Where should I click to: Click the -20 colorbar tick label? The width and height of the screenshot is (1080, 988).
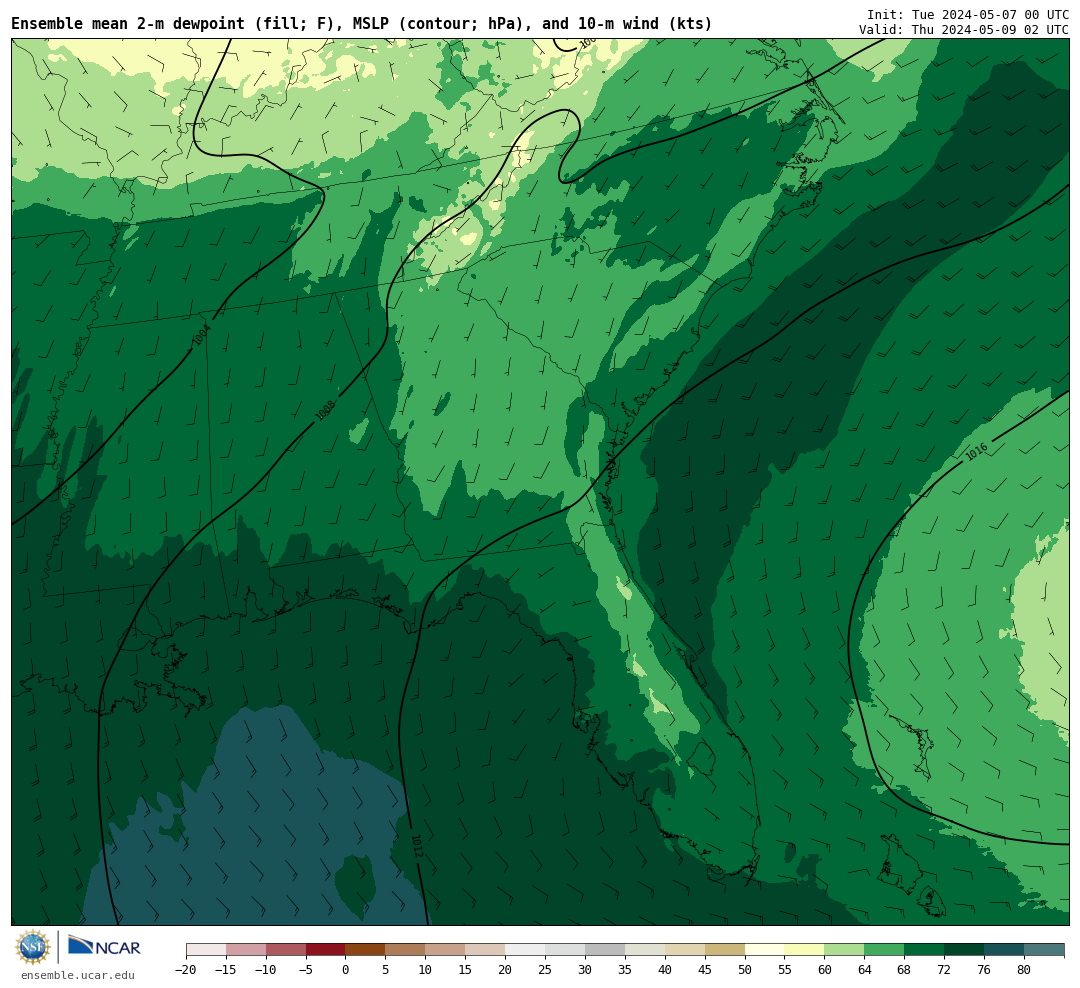pos(185,970)
